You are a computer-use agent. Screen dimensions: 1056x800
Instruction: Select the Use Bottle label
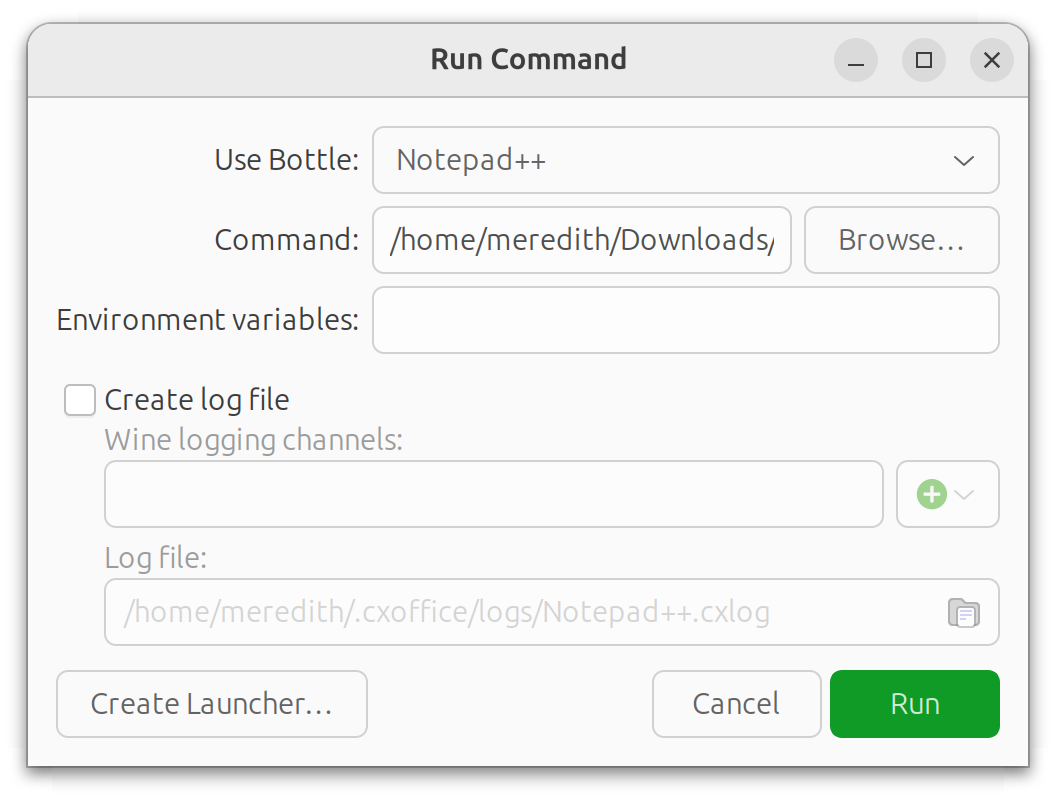point(285,160)
